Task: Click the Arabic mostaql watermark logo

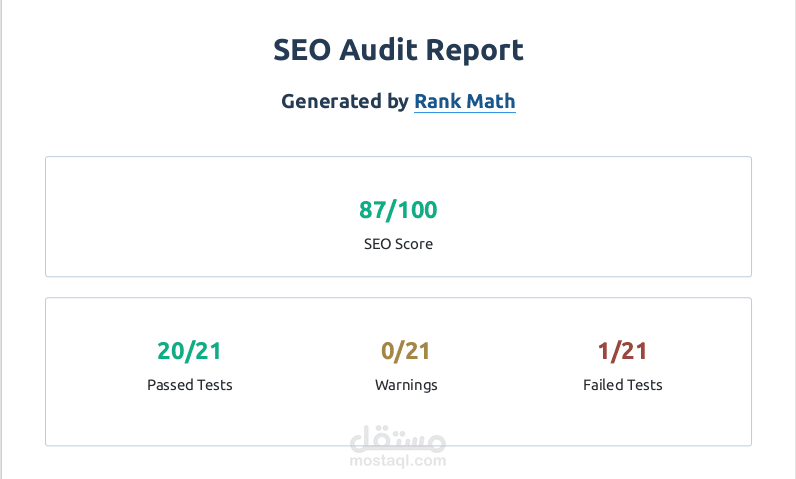Action: pyautogui.click(x=398, y=440)
